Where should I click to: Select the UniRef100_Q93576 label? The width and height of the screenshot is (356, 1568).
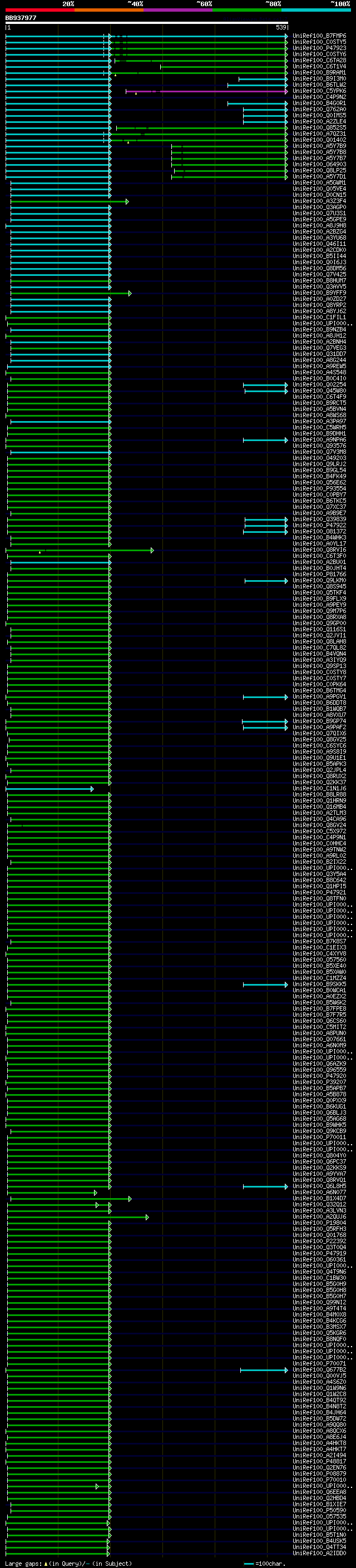pyautogui.click(x=319, y=446)
